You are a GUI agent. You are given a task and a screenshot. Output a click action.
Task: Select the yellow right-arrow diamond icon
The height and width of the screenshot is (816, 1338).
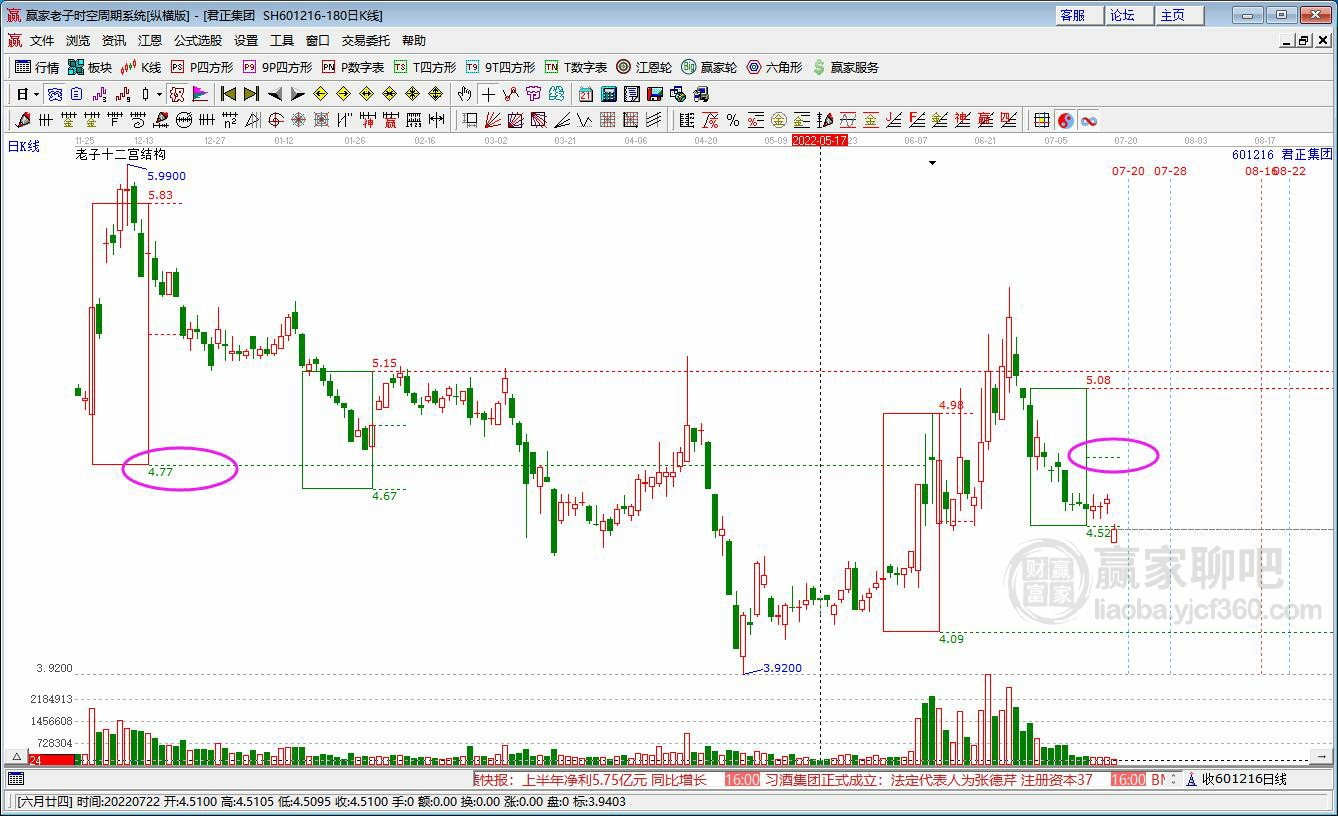point(343,94)
